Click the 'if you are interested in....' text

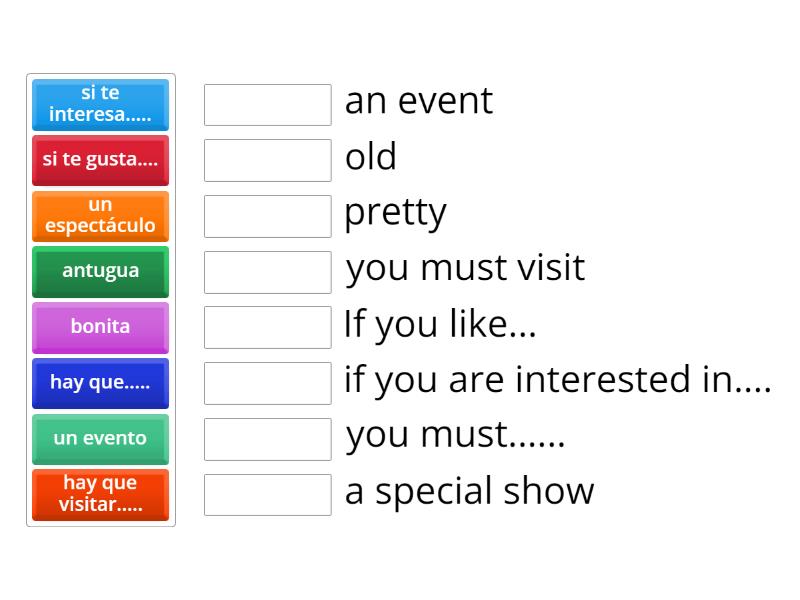pyautogui.click(x=557, y=380)
